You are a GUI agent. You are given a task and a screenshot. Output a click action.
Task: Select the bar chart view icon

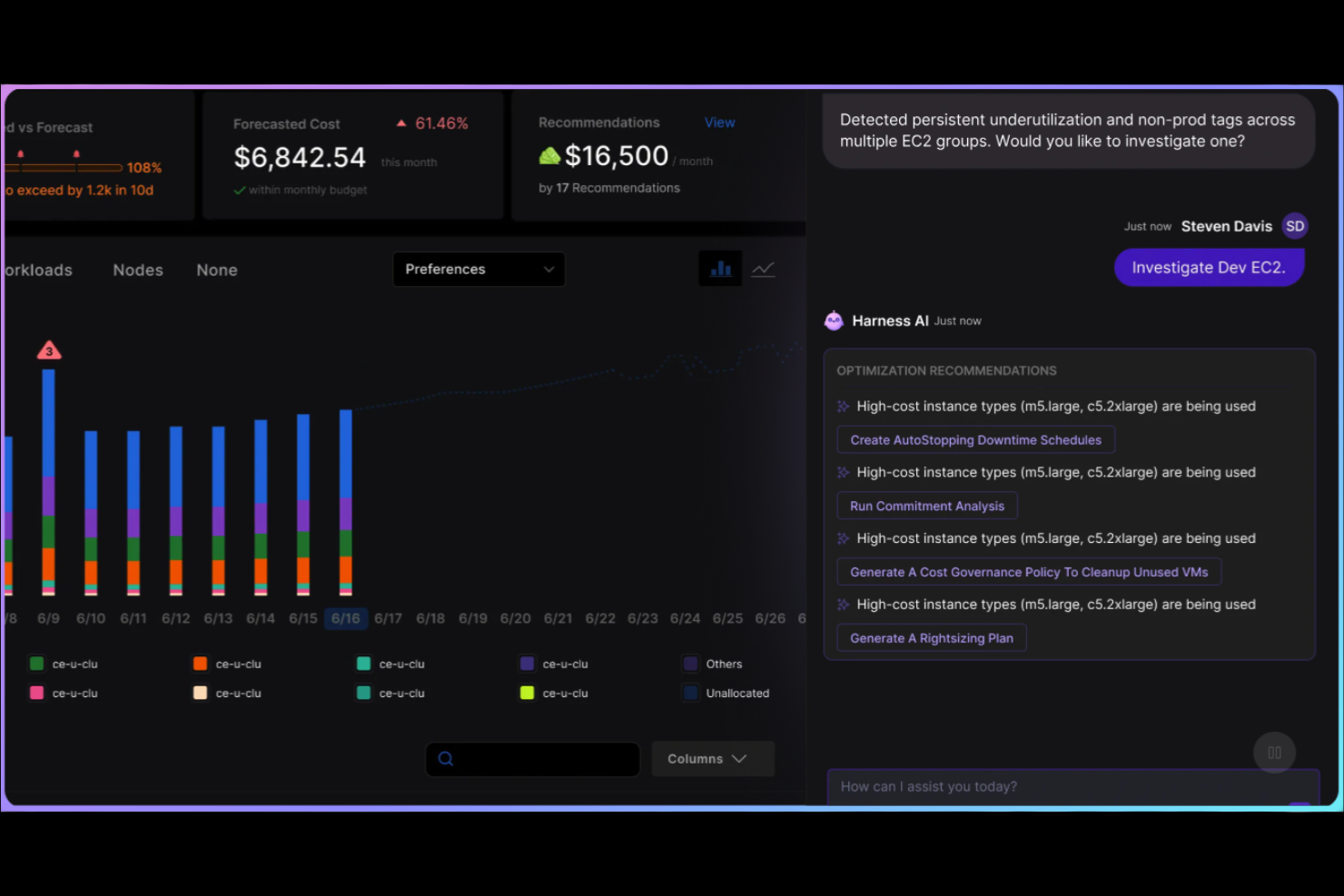(x=720, y=269)
